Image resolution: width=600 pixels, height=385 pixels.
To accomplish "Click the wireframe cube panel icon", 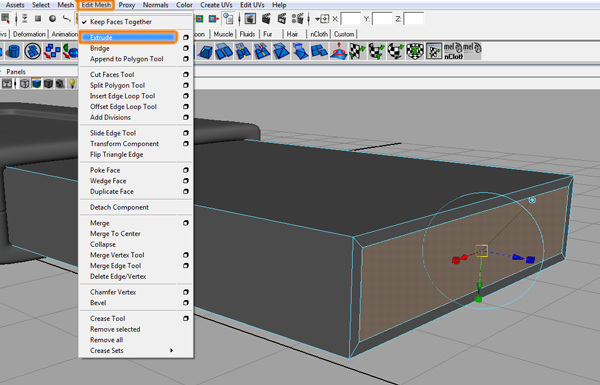I will [24, 83].
